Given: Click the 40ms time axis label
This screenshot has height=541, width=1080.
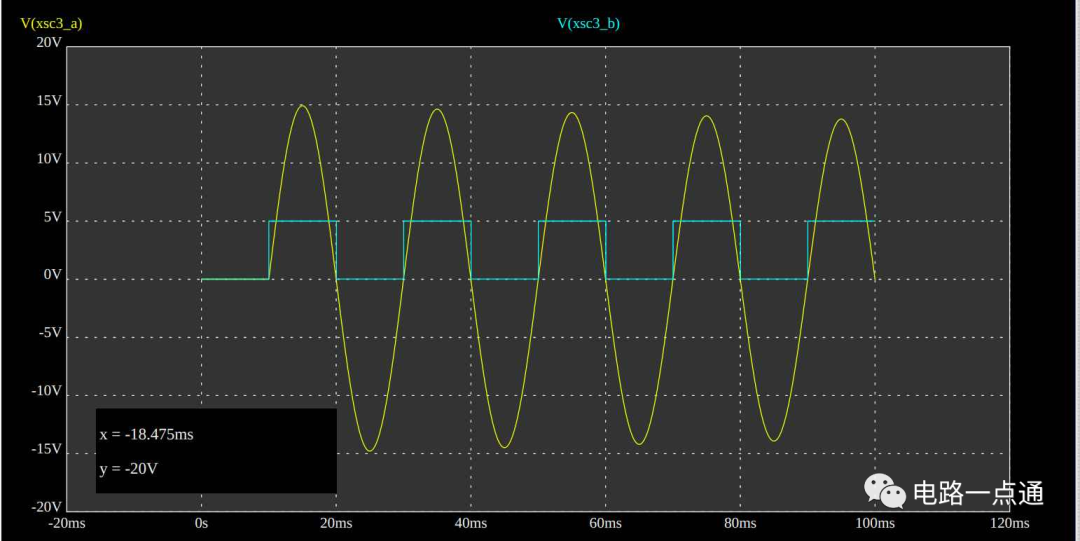Looking at the screenshot, I should click(x=470, y=523).
